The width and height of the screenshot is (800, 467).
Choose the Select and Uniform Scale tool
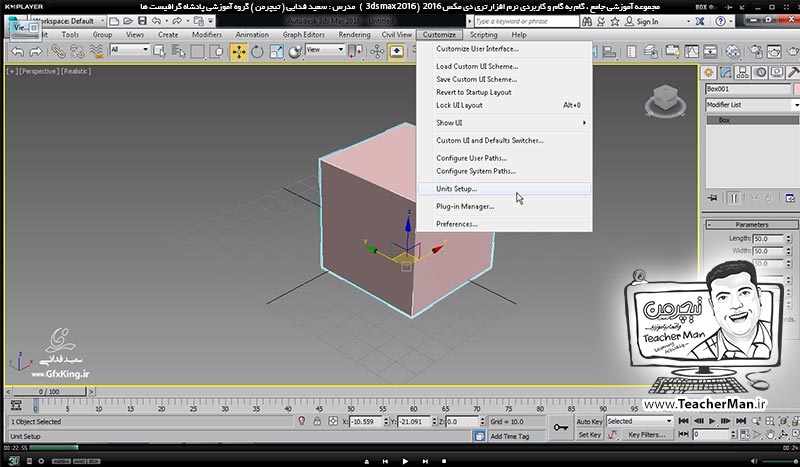click(x=276, y=52)
